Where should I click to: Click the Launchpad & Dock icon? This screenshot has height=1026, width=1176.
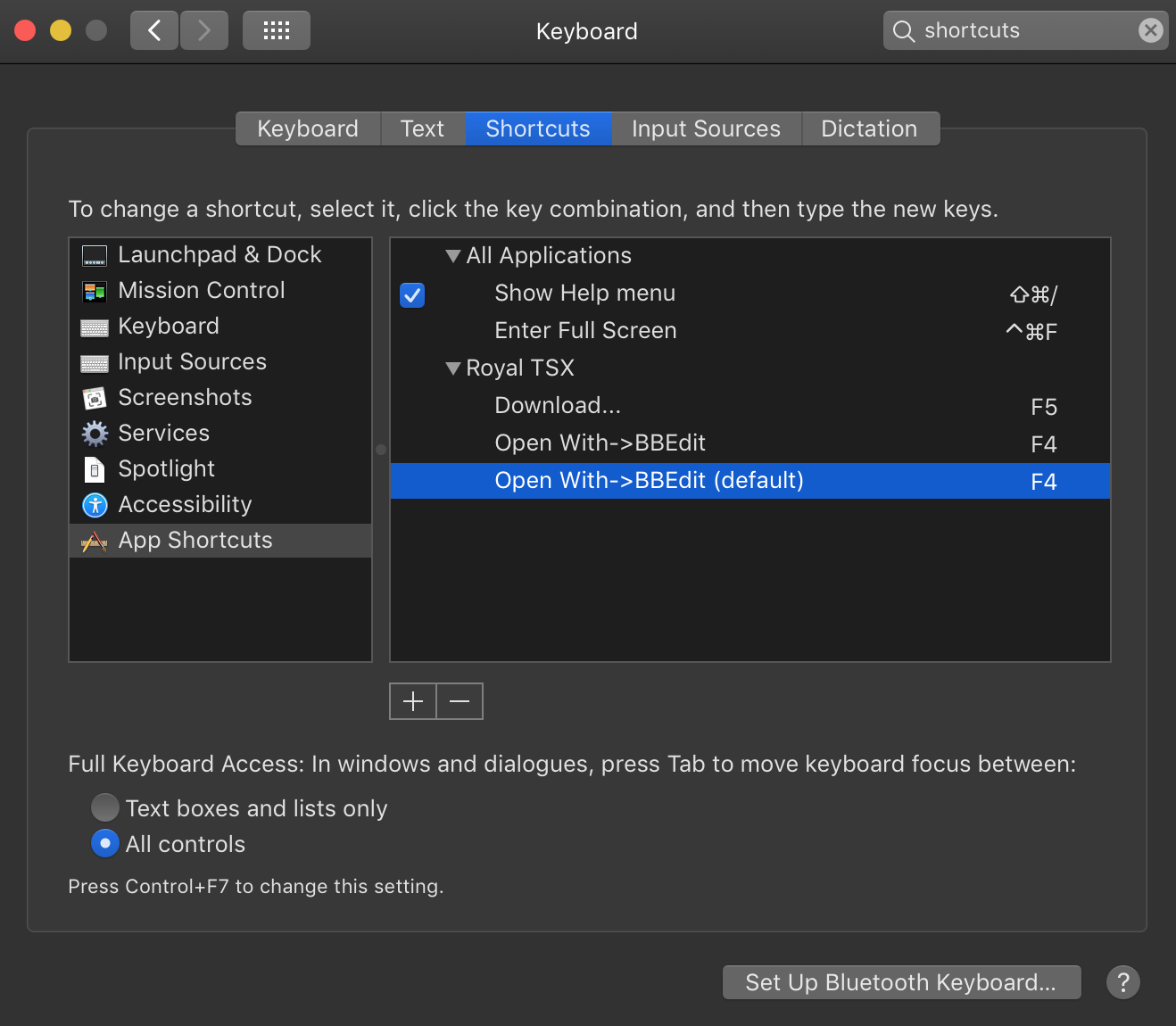tap(94, 256)
